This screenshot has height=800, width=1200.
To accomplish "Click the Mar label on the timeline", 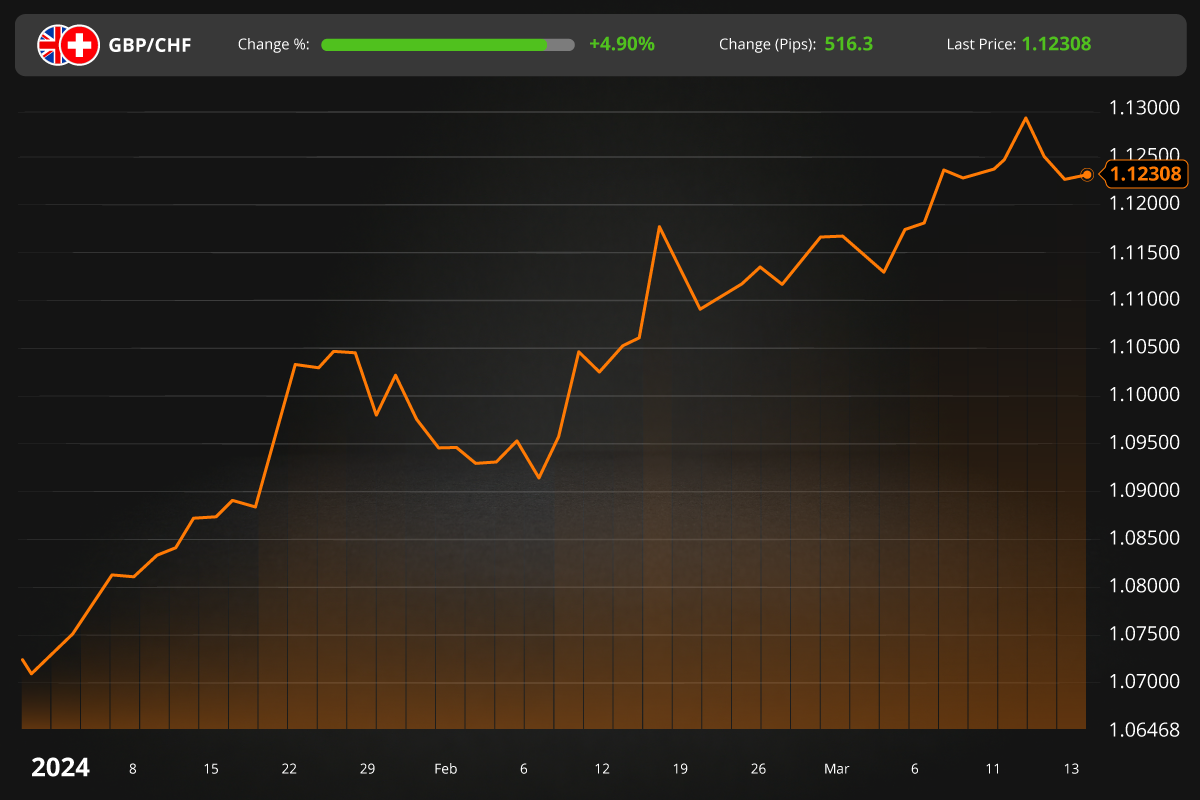I will click(x=835, y=769).
